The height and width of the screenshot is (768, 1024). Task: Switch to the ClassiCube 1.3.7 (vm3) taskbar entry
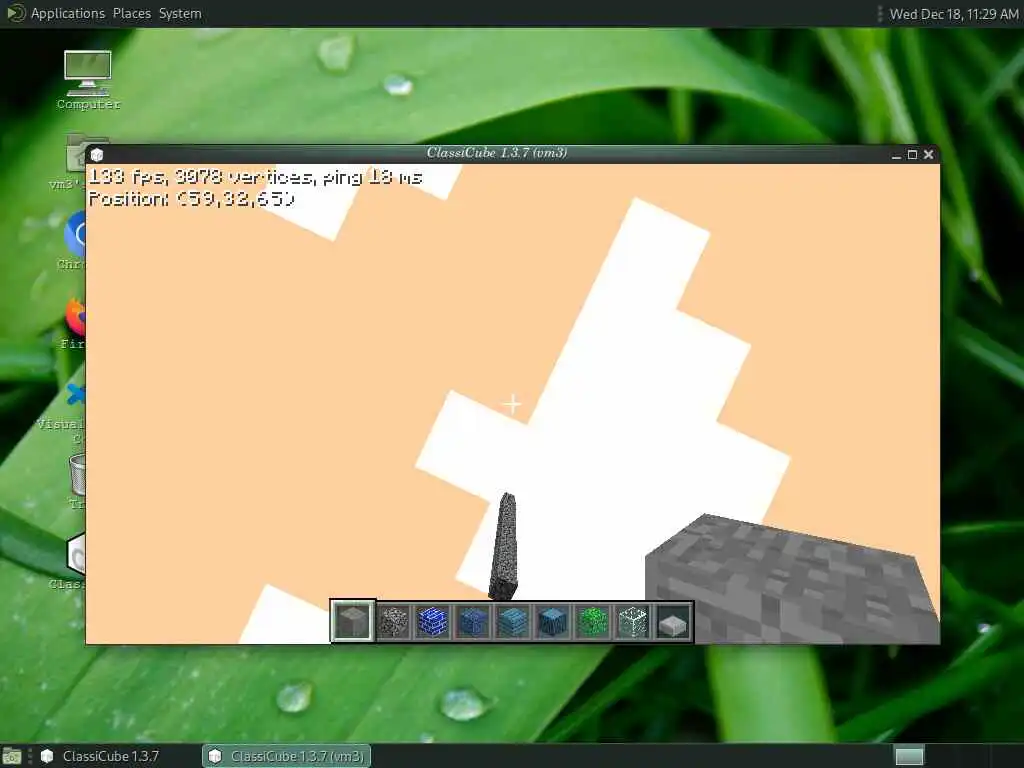[x=287, y=756]
